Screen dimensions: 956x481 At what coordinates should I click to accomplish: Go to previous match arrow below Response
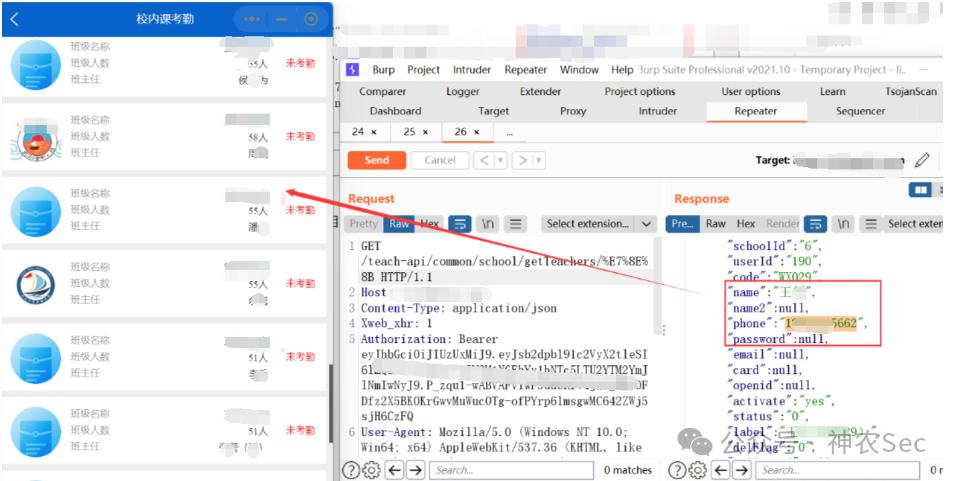tap(721, 470)
